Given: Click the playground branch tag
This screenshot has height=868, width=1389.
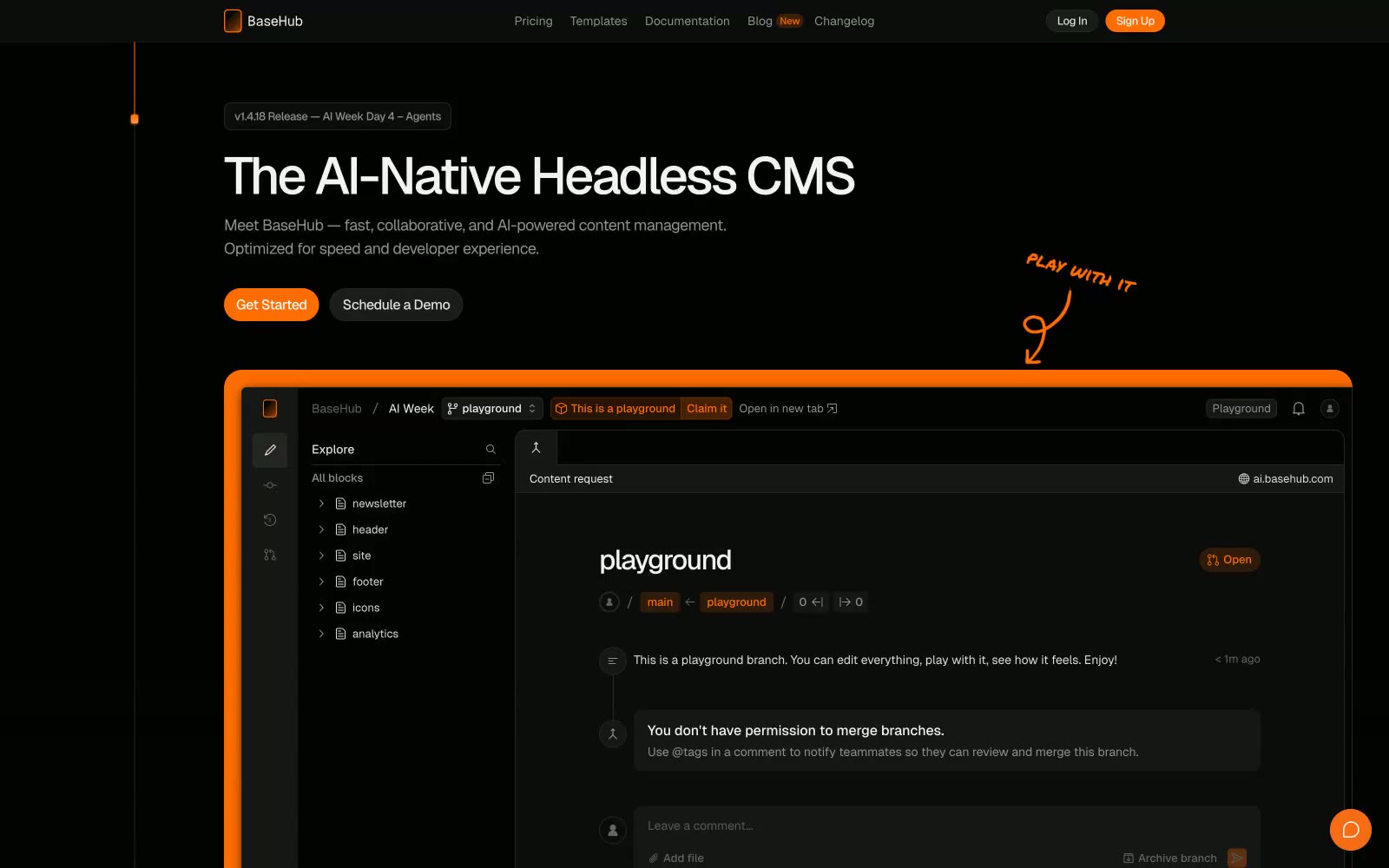Looking at the screenshot, I should [736, 602].
